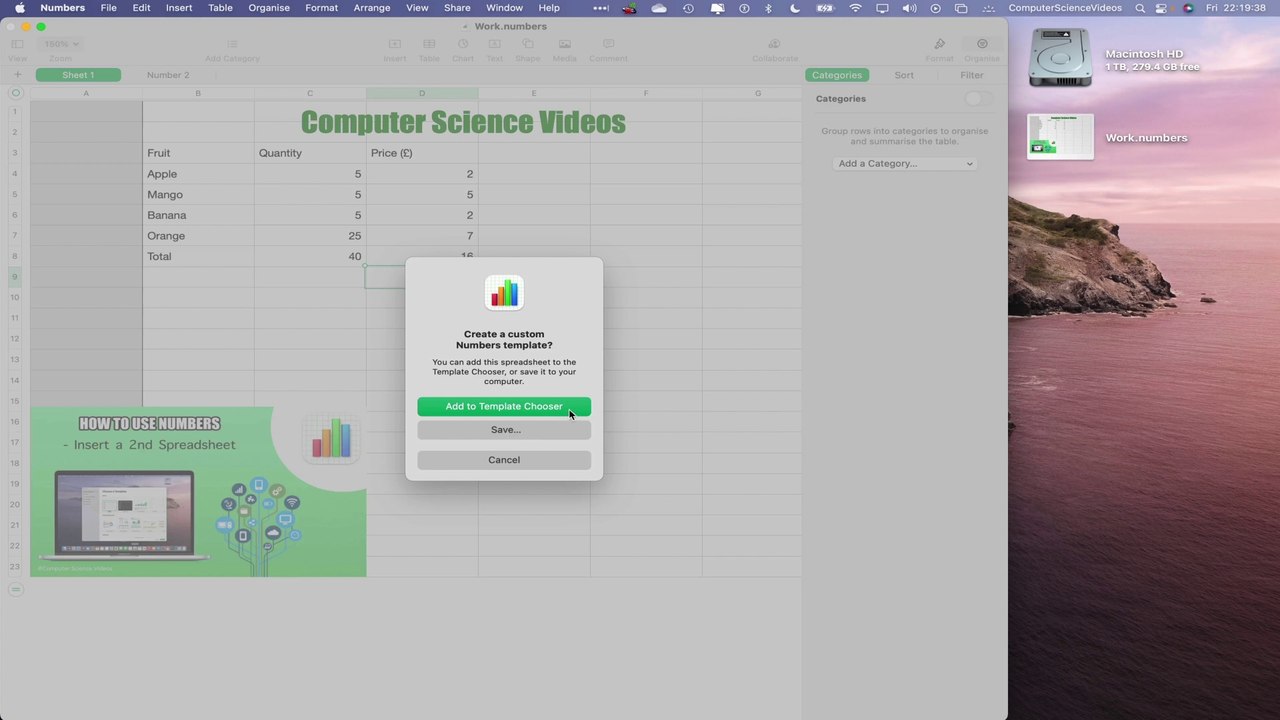The height and width of the screenshot is (720, 1280).
Task: Open the Insert menu in menu bar
Action: [179, 8]
